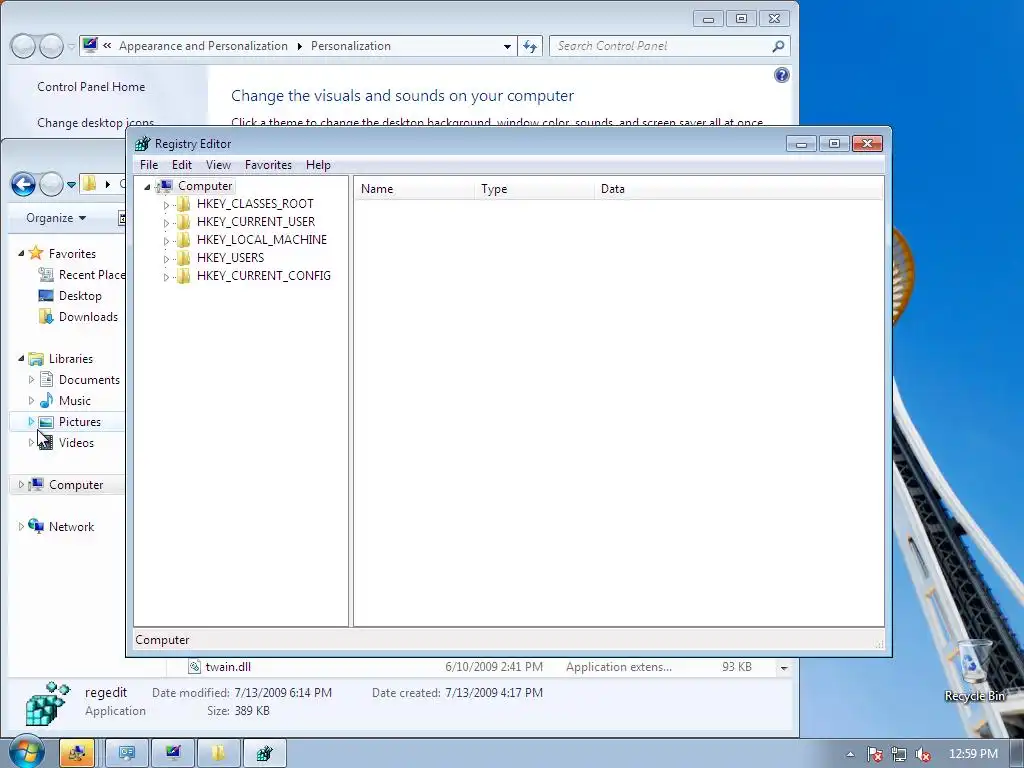Click the Network icon in Explorer sidebar

pos(37,526)
